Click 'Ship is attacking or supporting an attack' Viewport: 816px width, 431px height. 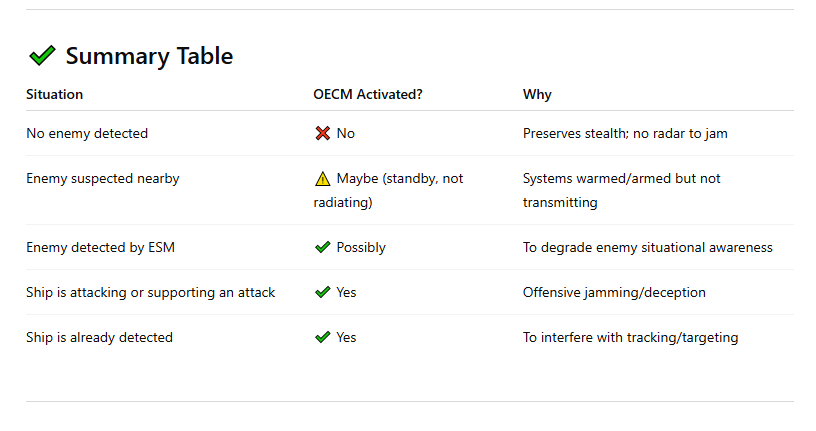[x=150, y=292]
